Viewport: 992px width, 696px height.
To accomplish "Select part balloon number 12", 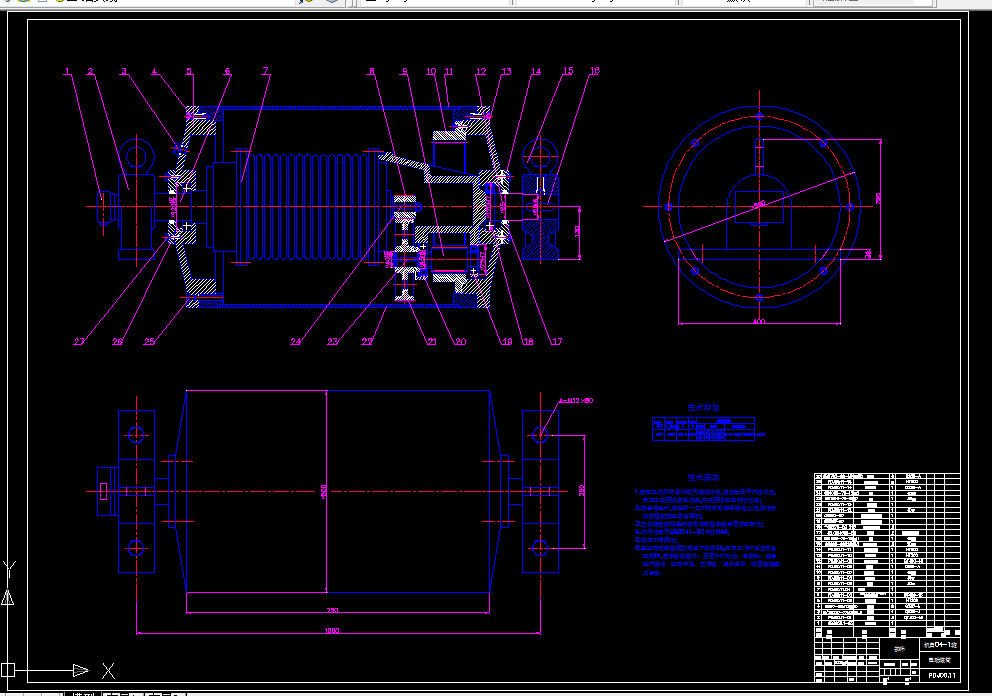I will pos(481,71).
